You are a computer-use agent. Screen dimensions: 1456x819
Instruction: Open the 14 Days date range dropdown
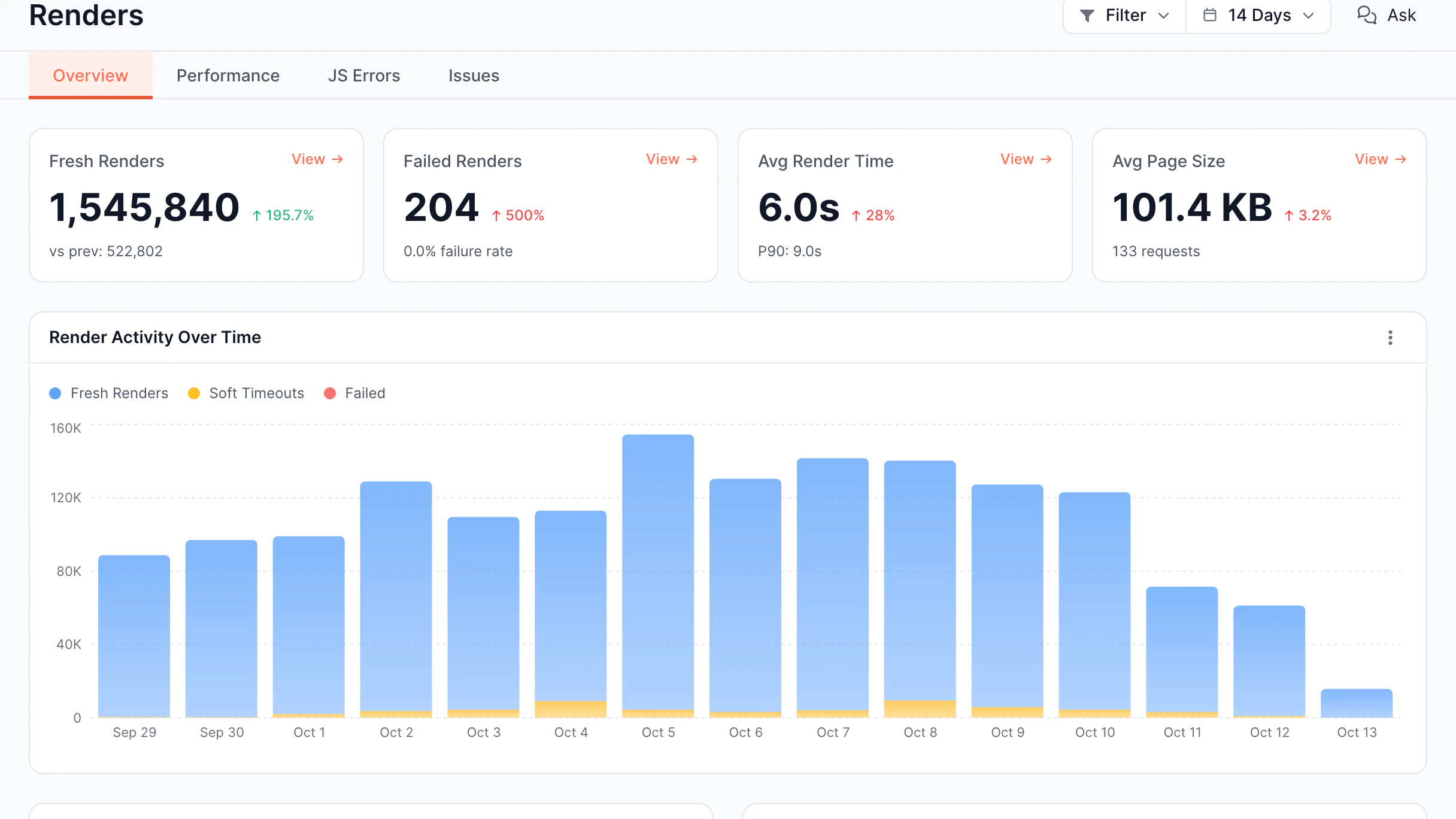[1258, 16]
